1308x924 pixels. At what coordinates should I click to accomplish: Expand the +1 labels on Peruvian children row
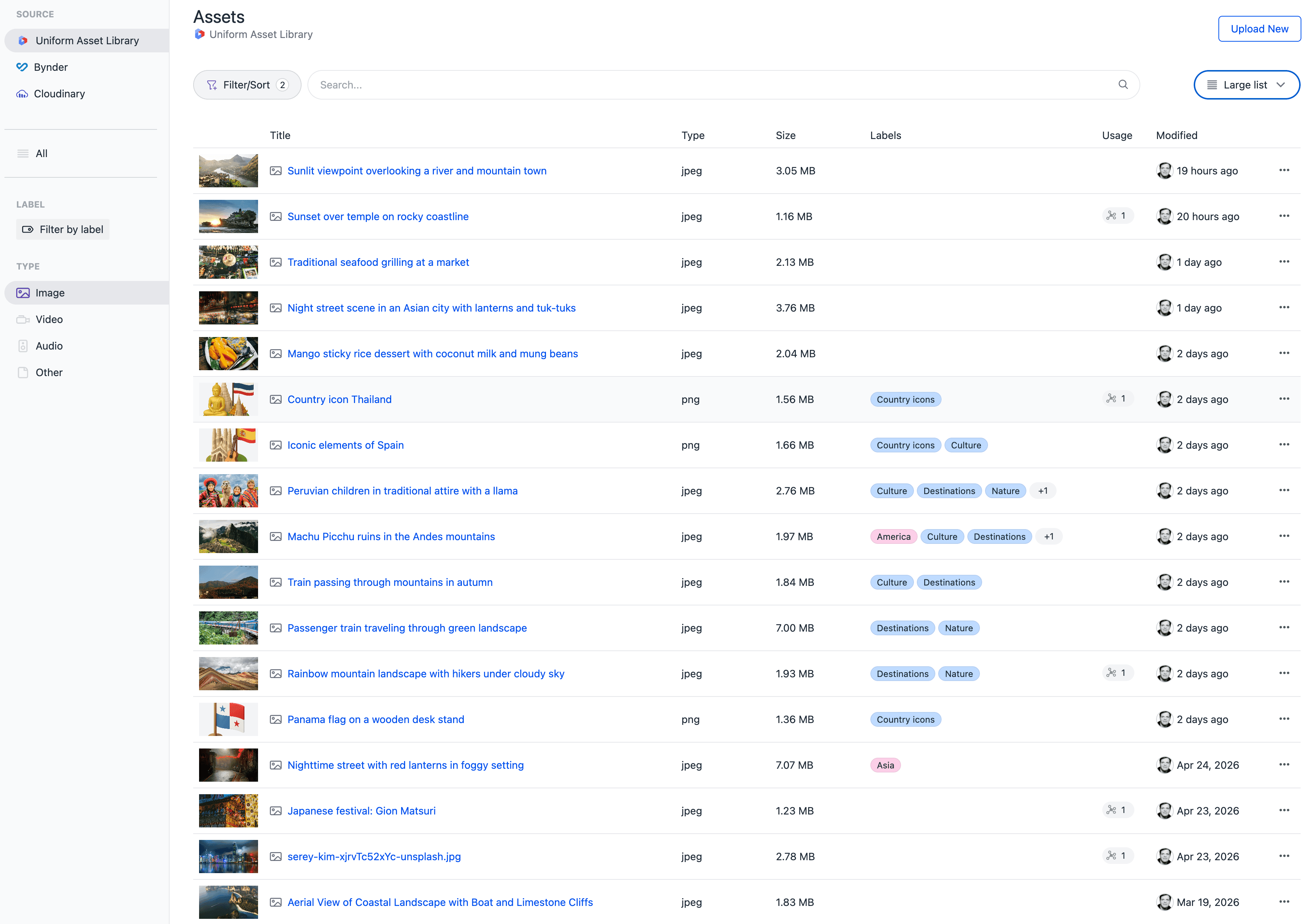pyautogui.click(x=1043, y=491)
